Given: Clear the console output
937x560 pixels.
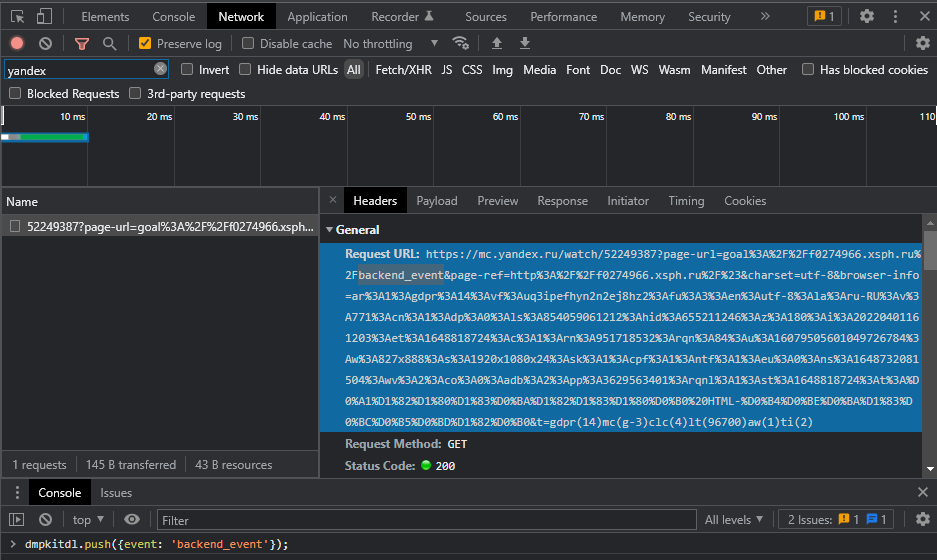Looking at the screenshot, I should (x=45, y=519).
